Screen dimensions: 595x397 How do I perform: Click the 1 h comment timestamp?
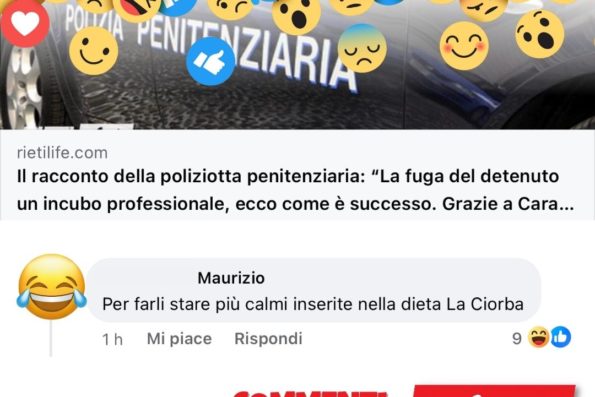coord(112,339)
